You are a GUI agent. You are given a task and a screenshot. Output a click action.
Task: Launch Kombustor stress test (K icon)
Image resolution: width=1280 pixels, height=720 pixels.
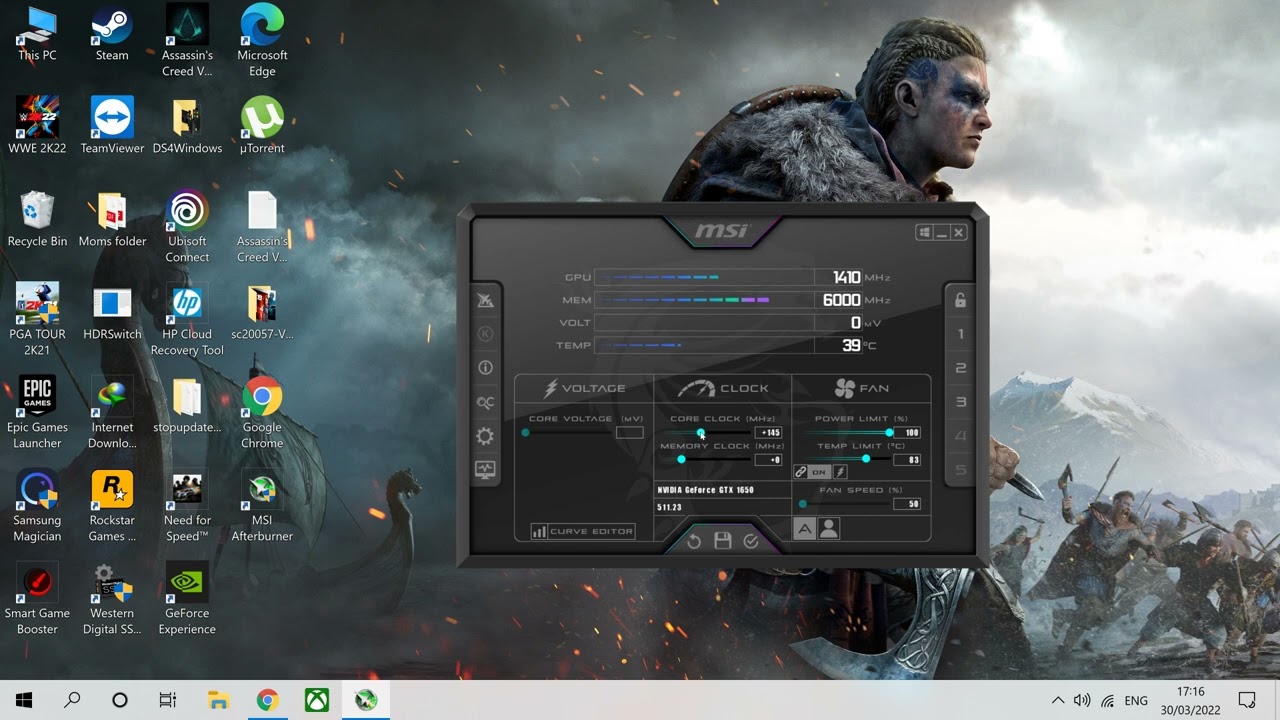click(x=485, y=333)
